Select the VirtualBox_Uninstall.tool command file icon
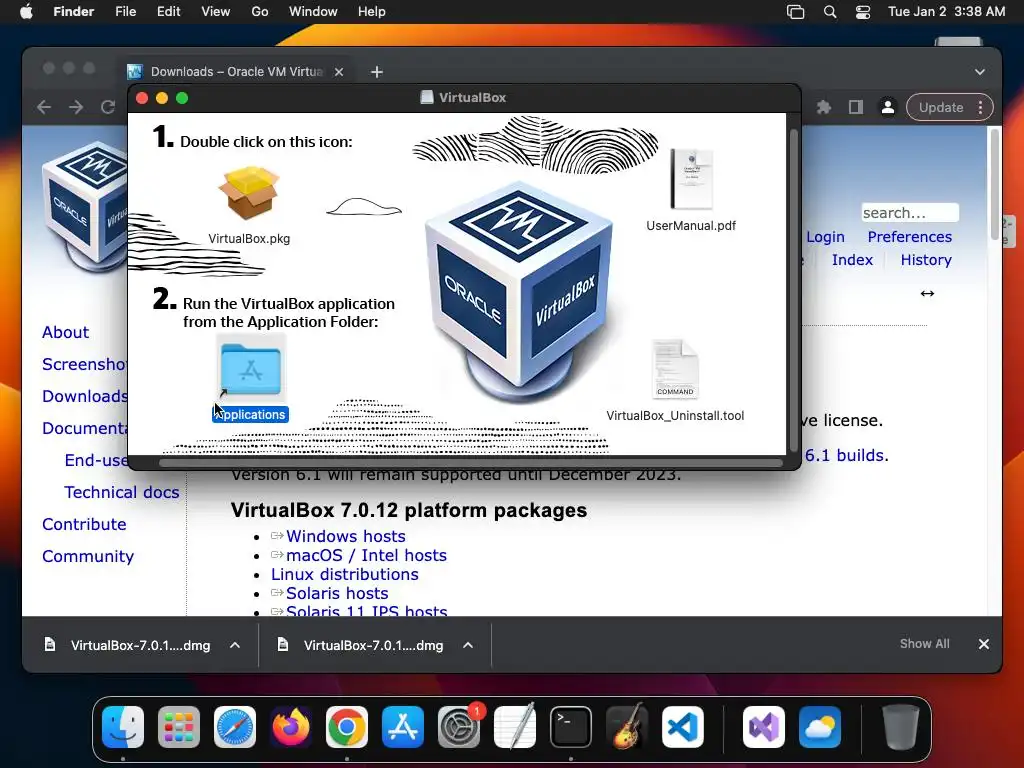Image resolution: width=1024 pixels, height=768 pixels. (675, 369)
